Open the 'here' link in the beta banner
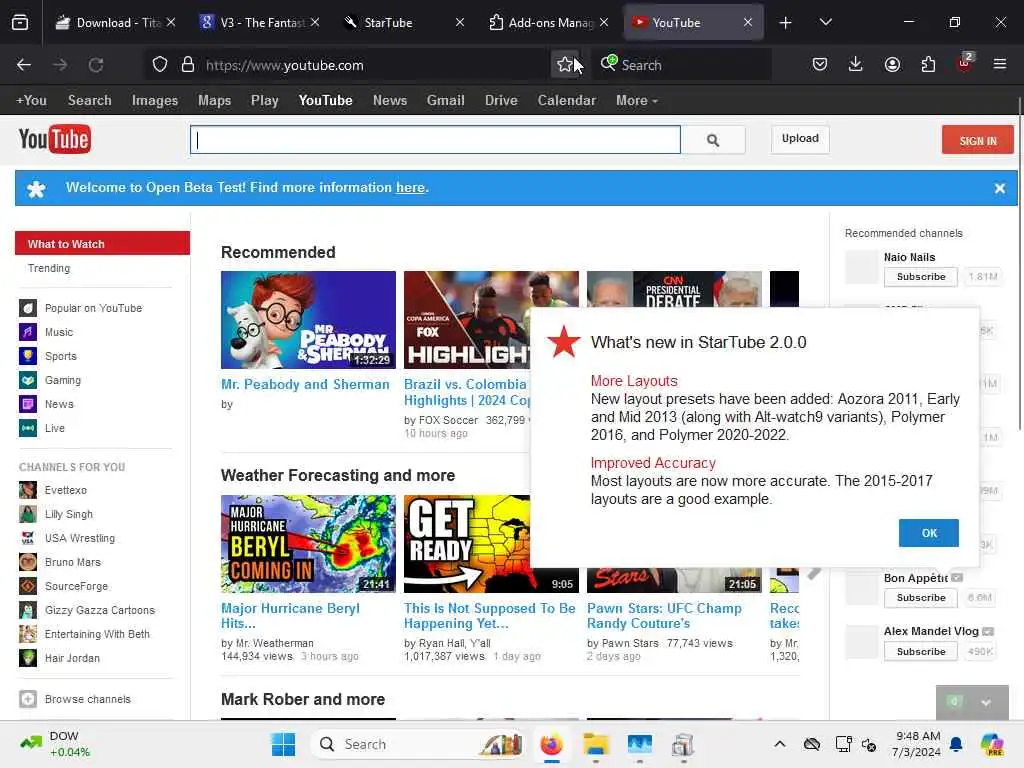 click(x=410, y=188)
